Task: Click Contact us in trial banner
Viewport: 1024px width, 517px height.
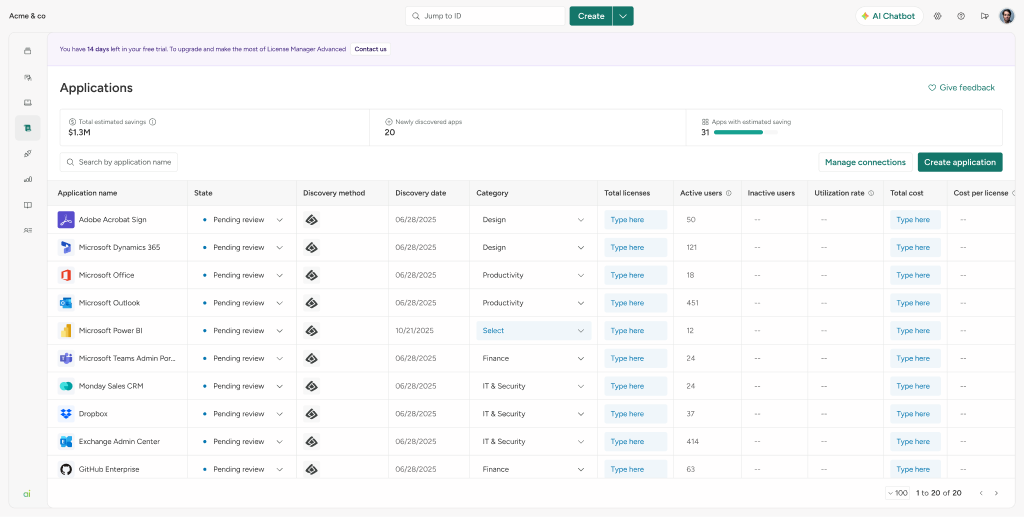Action: point(370,49)
